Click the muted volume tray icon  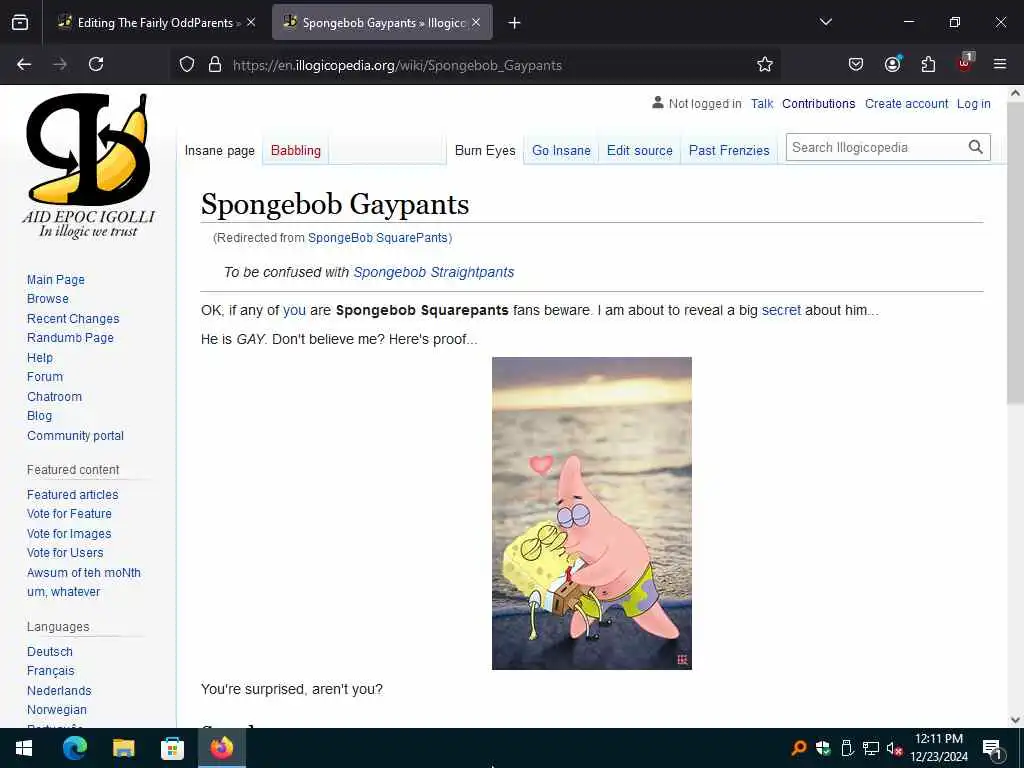coord(894,748)
